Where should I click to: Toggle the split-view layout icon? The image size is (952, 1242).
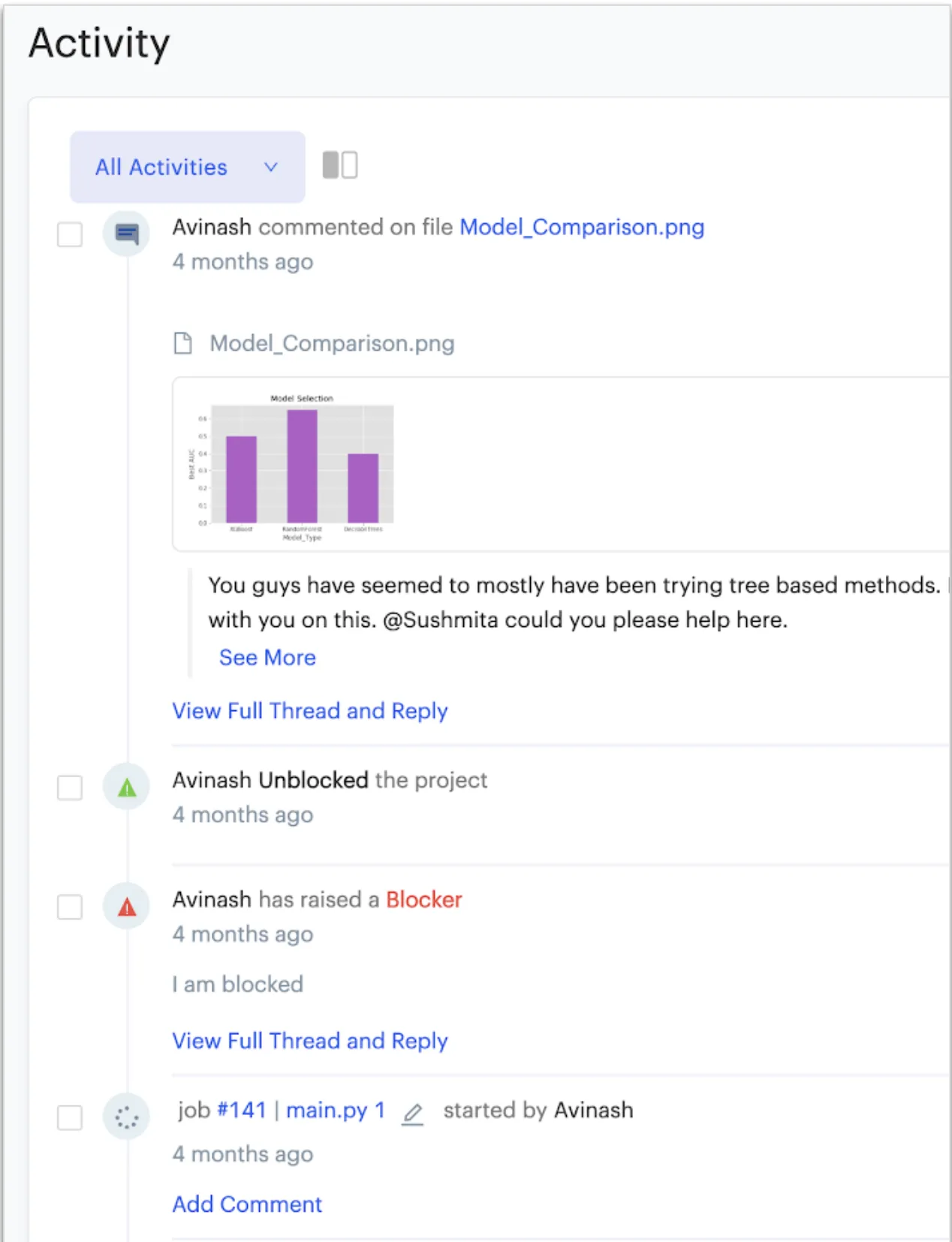pos(339,165)
